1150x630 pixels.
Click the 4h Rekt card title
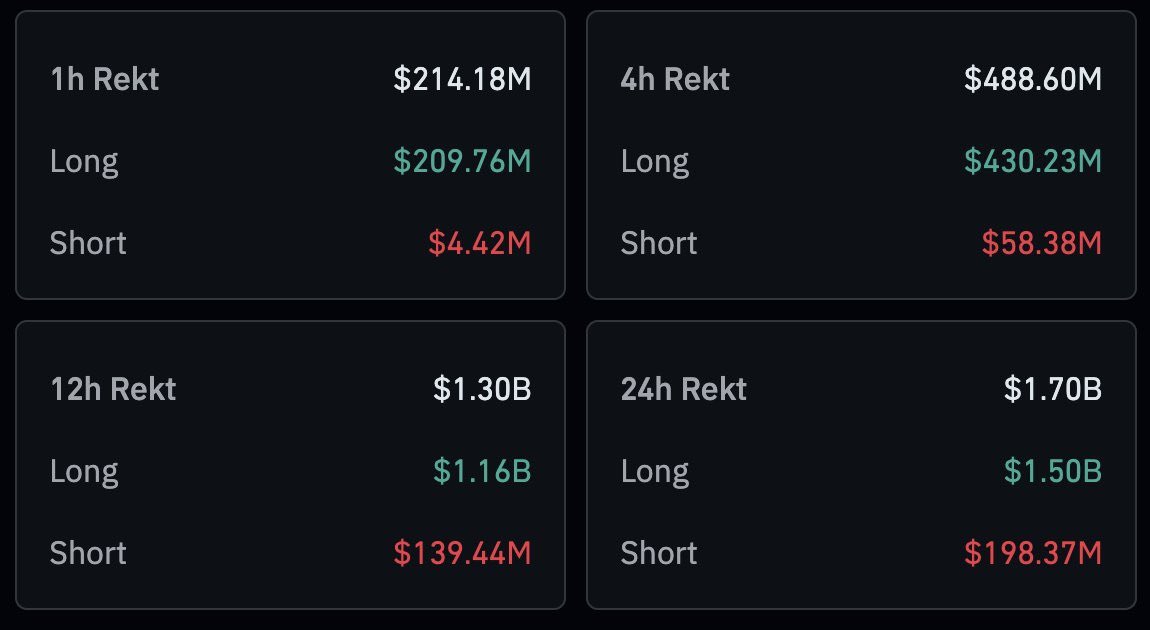tap(675, 79)
